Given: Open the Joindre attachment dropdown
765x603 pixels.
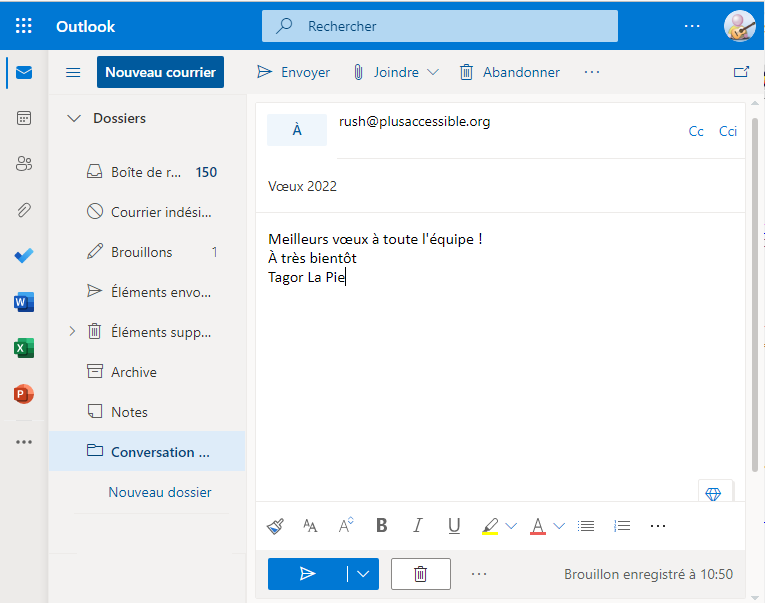Looking at the screenshot, I should [433, 72].
